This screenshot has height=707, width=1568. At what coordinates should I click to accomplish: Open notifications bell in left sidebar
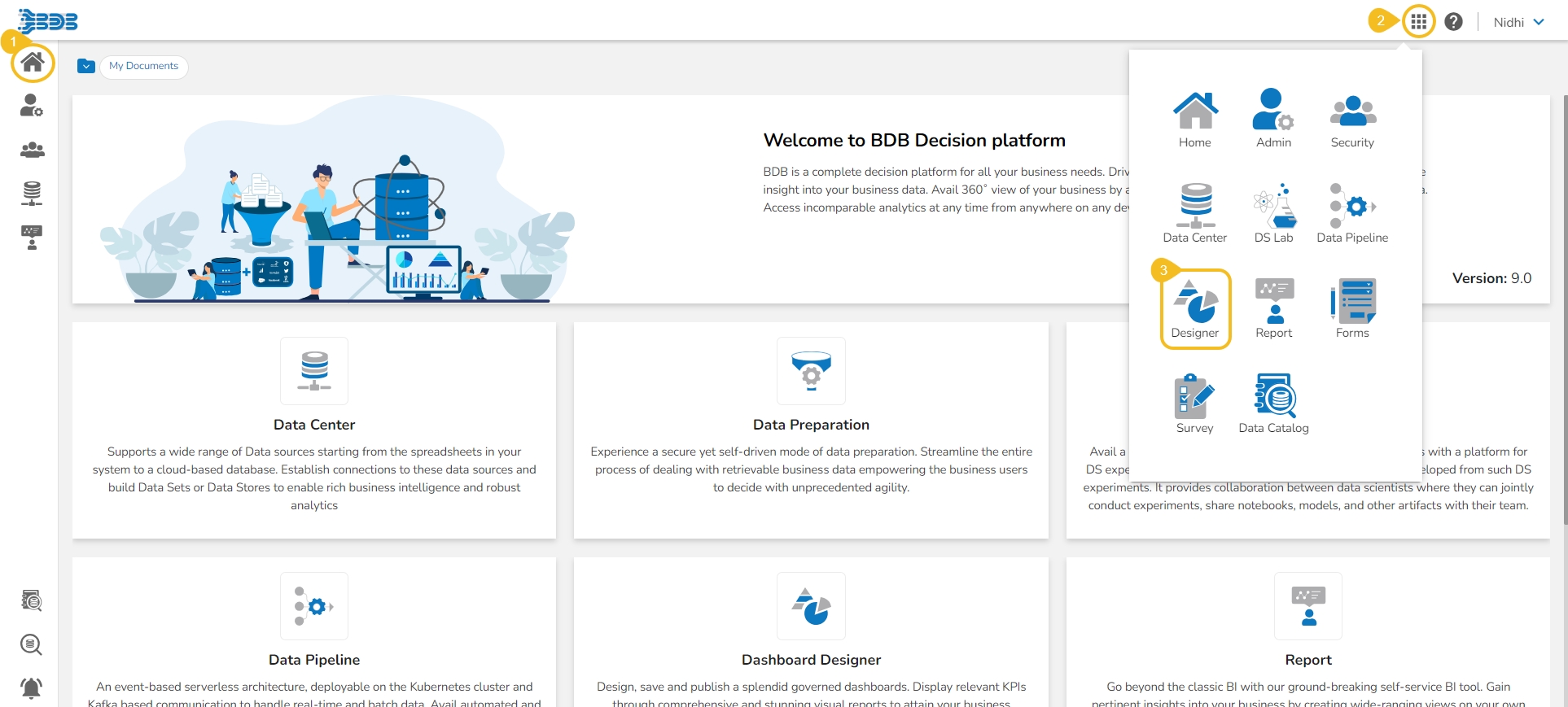(31, 688)
